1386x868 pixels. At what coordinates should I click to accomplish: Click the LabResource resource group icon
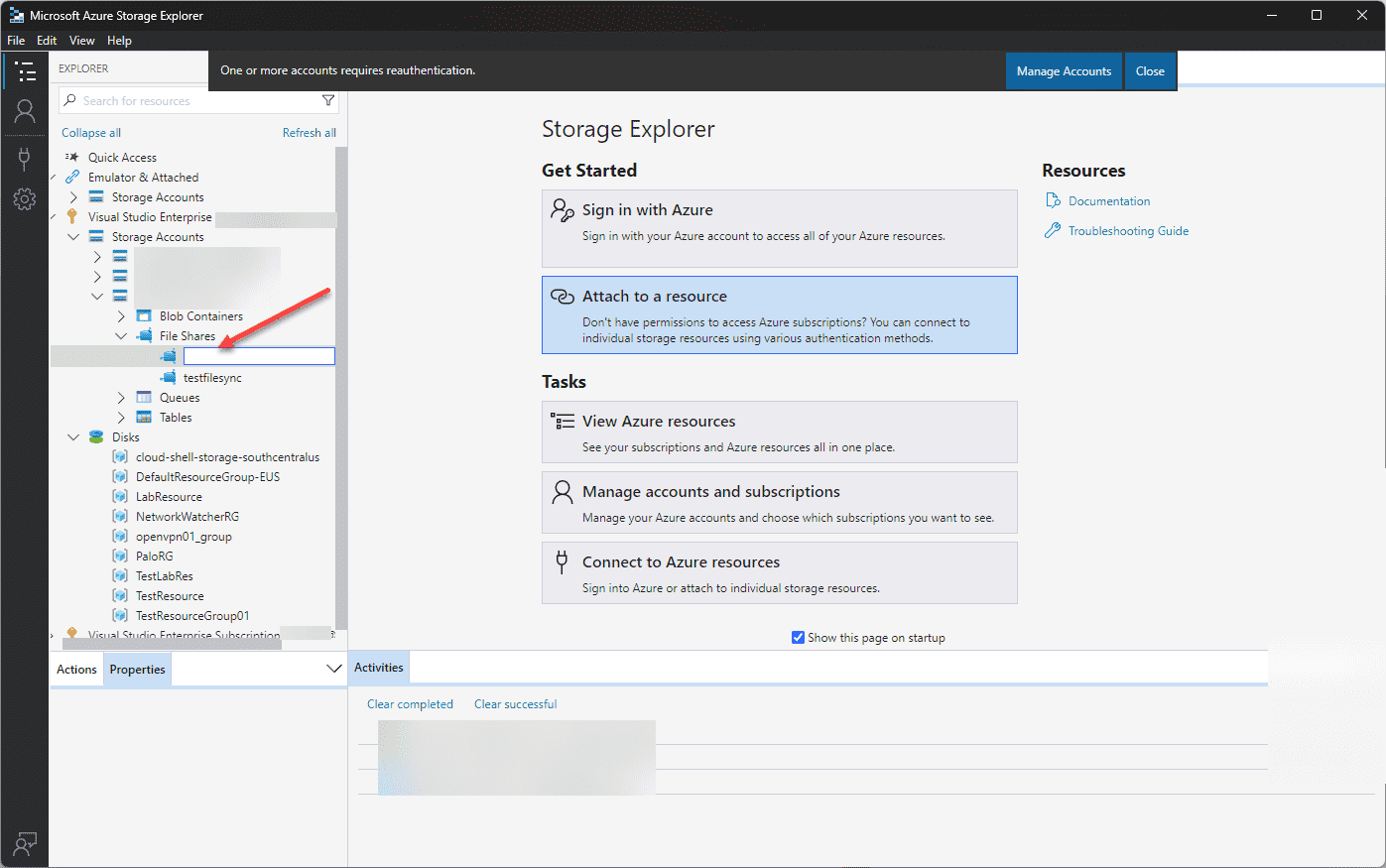[120, 496]
